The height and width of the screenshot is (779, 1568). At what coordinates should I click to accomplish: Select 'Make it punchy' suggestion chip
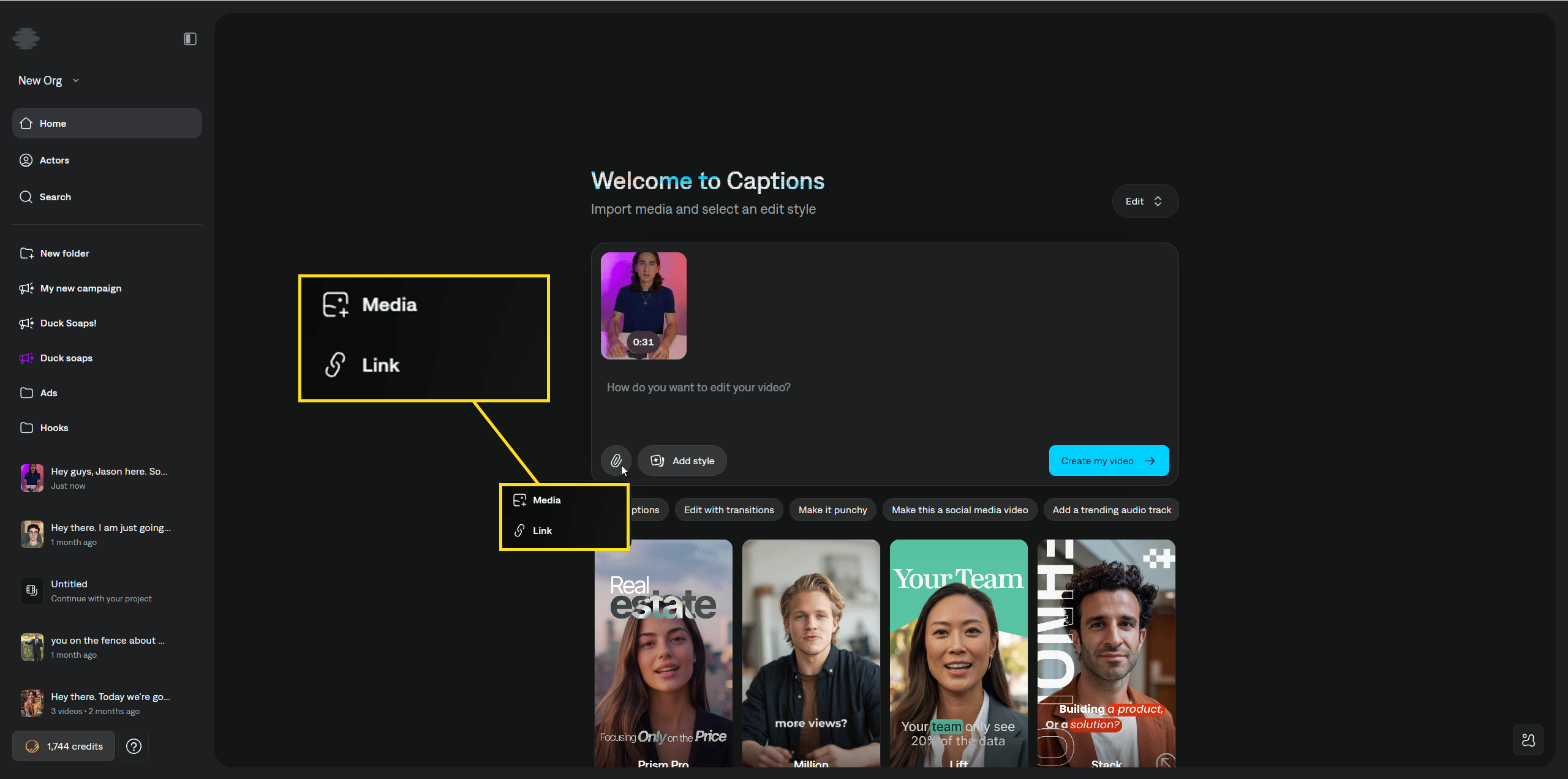(833, 510)
